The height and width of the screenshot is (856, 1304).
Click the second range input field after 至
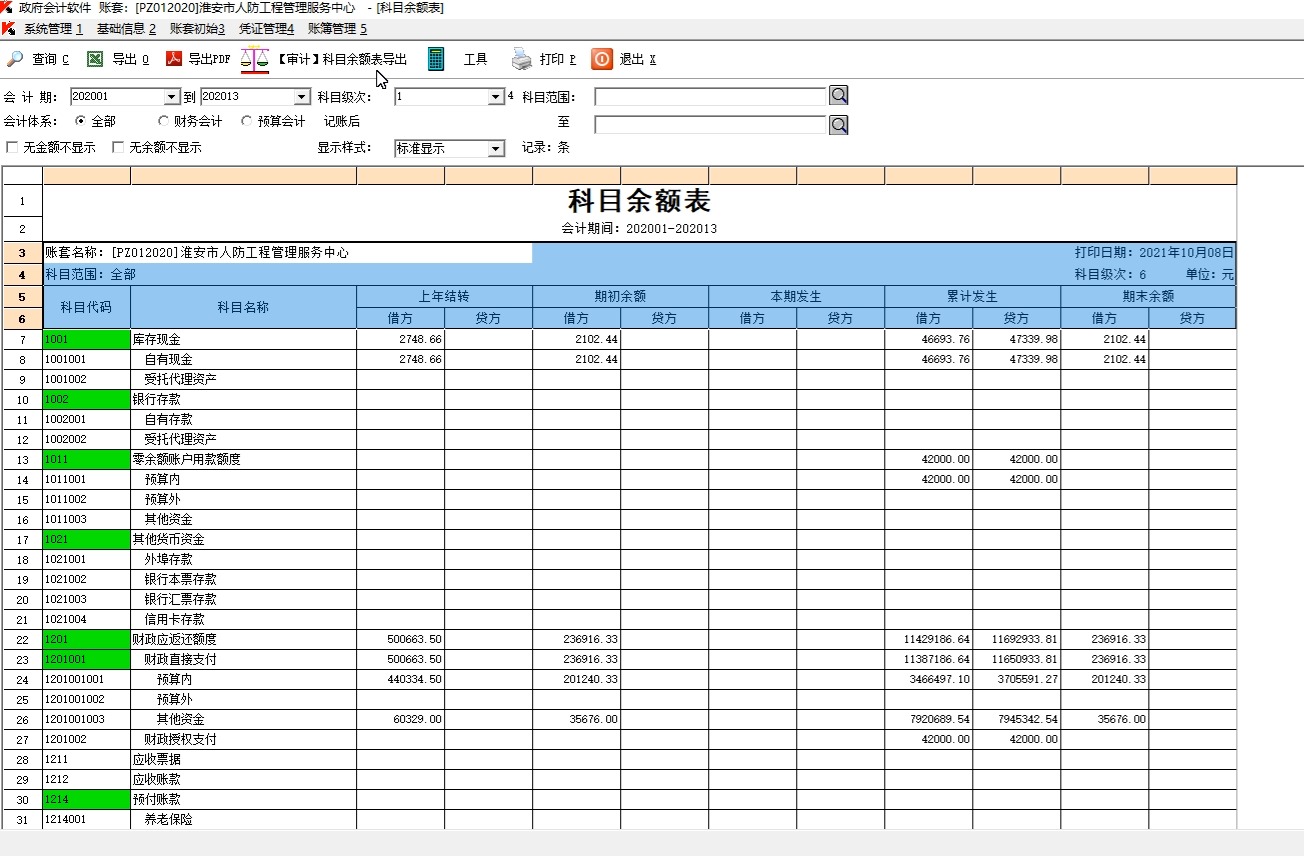pos(710,124)
